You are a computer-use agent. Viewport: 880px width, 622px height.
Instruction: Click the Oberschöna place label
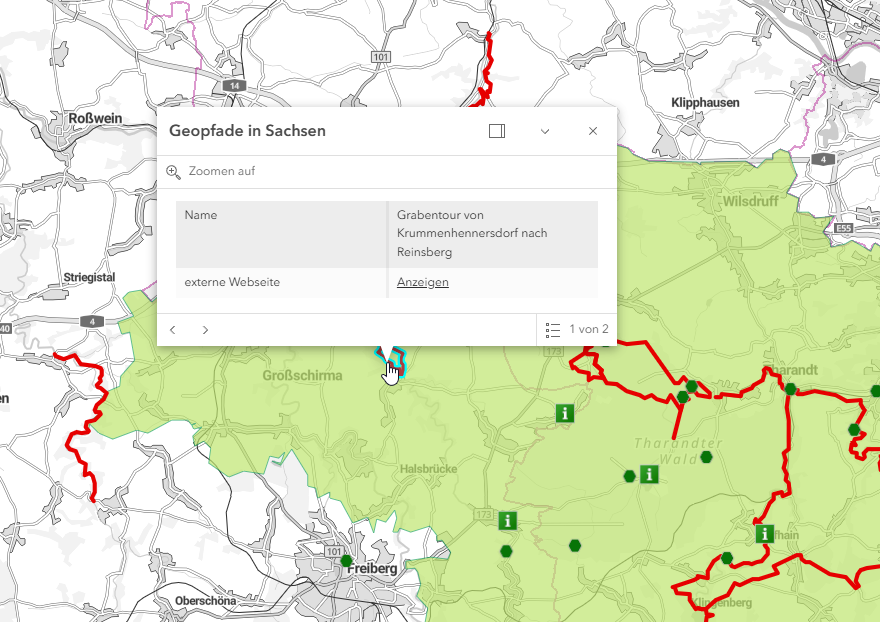[205, 601]
